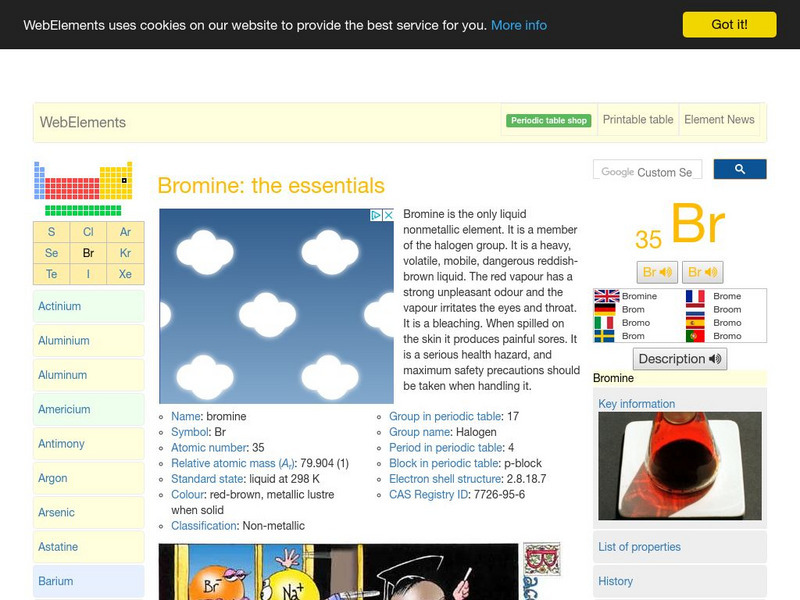Image resolution: width=800 pixels, height=600 pixels.
Task: Click the Portuguese flag beside Bromo
Action: click(x=696, y=337)
